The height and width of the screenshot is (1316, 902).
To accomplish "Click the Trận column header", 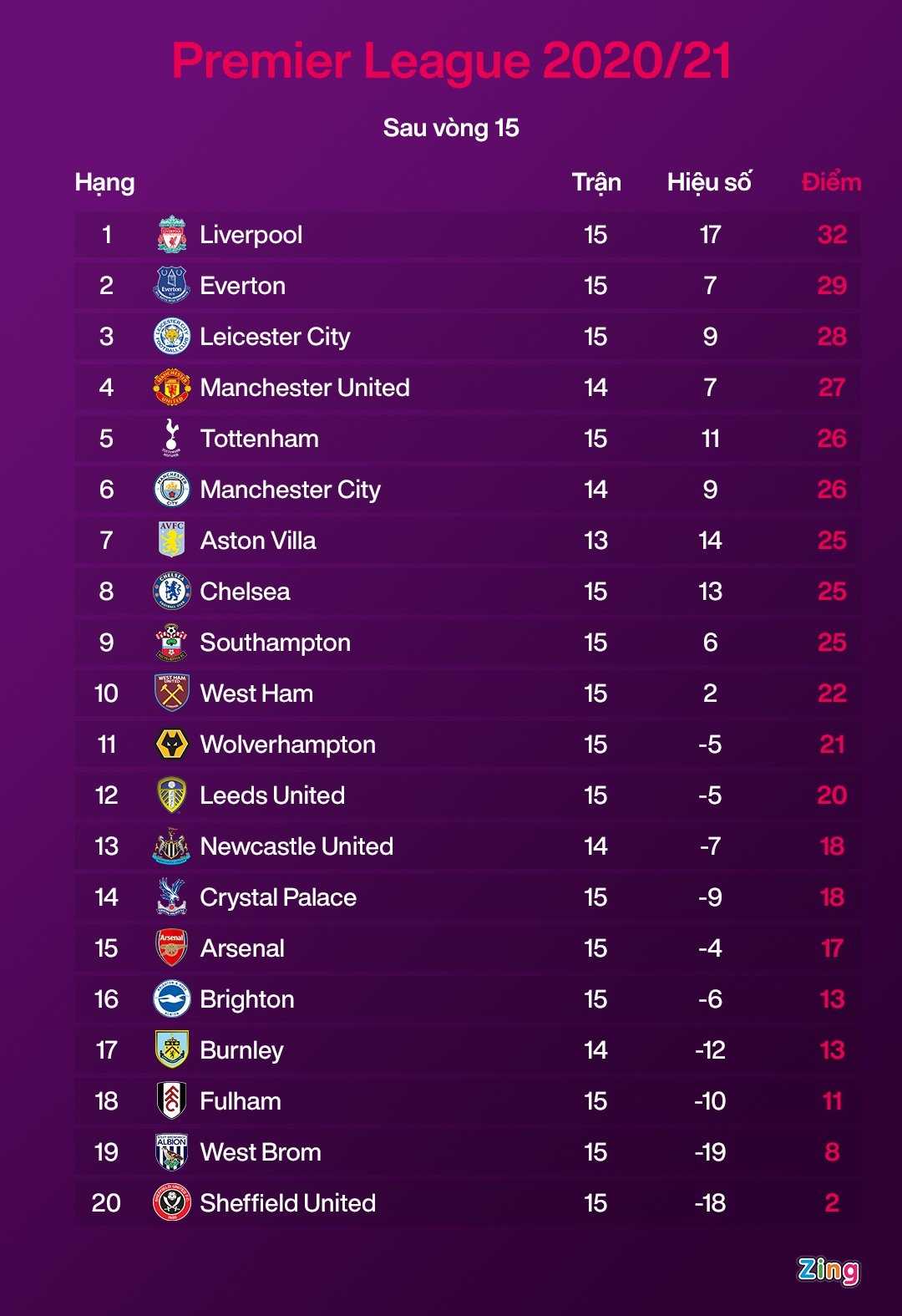I will coord(596,182).
